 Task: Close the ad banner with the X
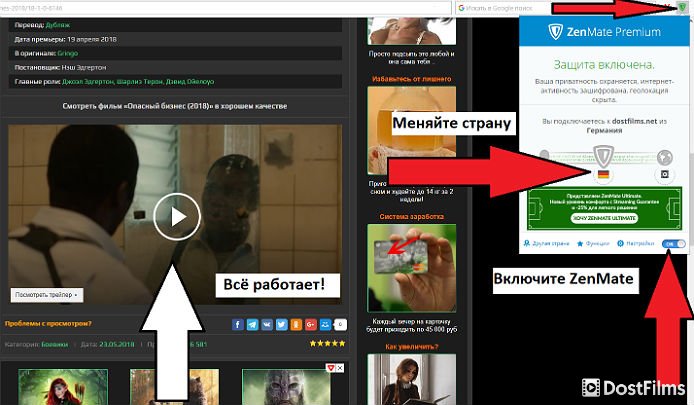pyautogui.click(x=340, y=368)
